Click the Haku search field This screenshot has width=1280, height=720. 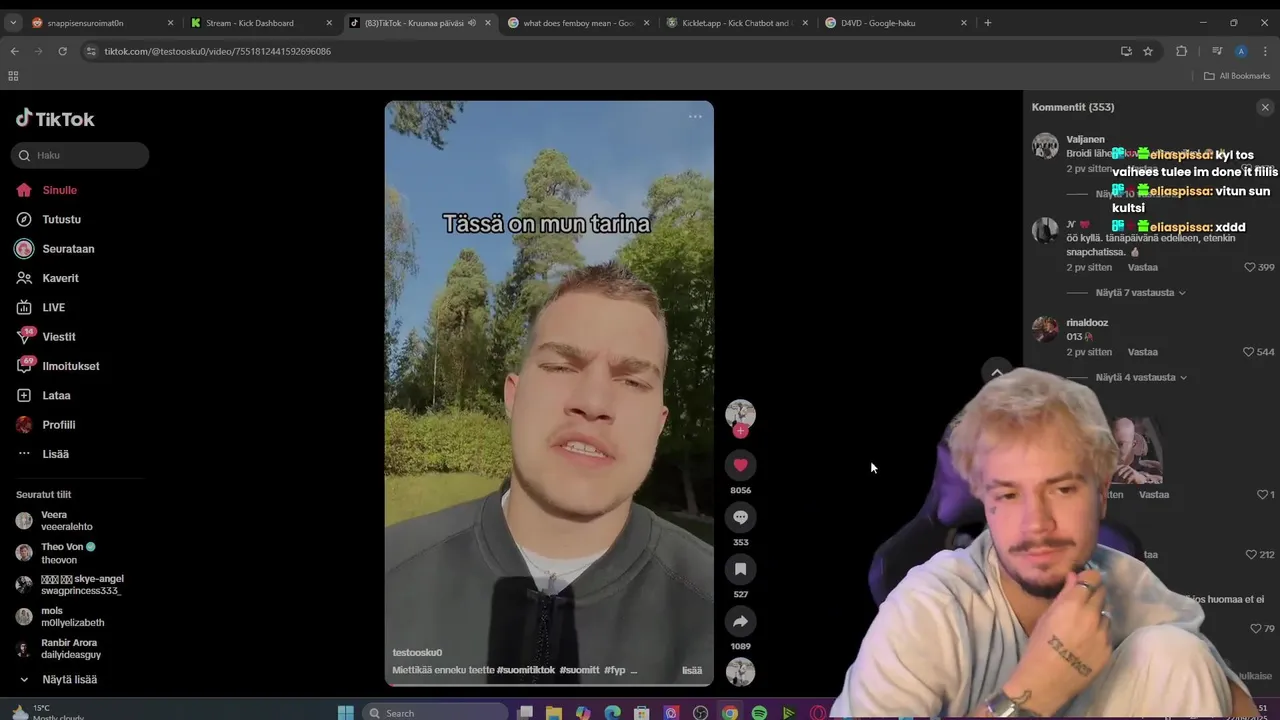tap(80, 155)
